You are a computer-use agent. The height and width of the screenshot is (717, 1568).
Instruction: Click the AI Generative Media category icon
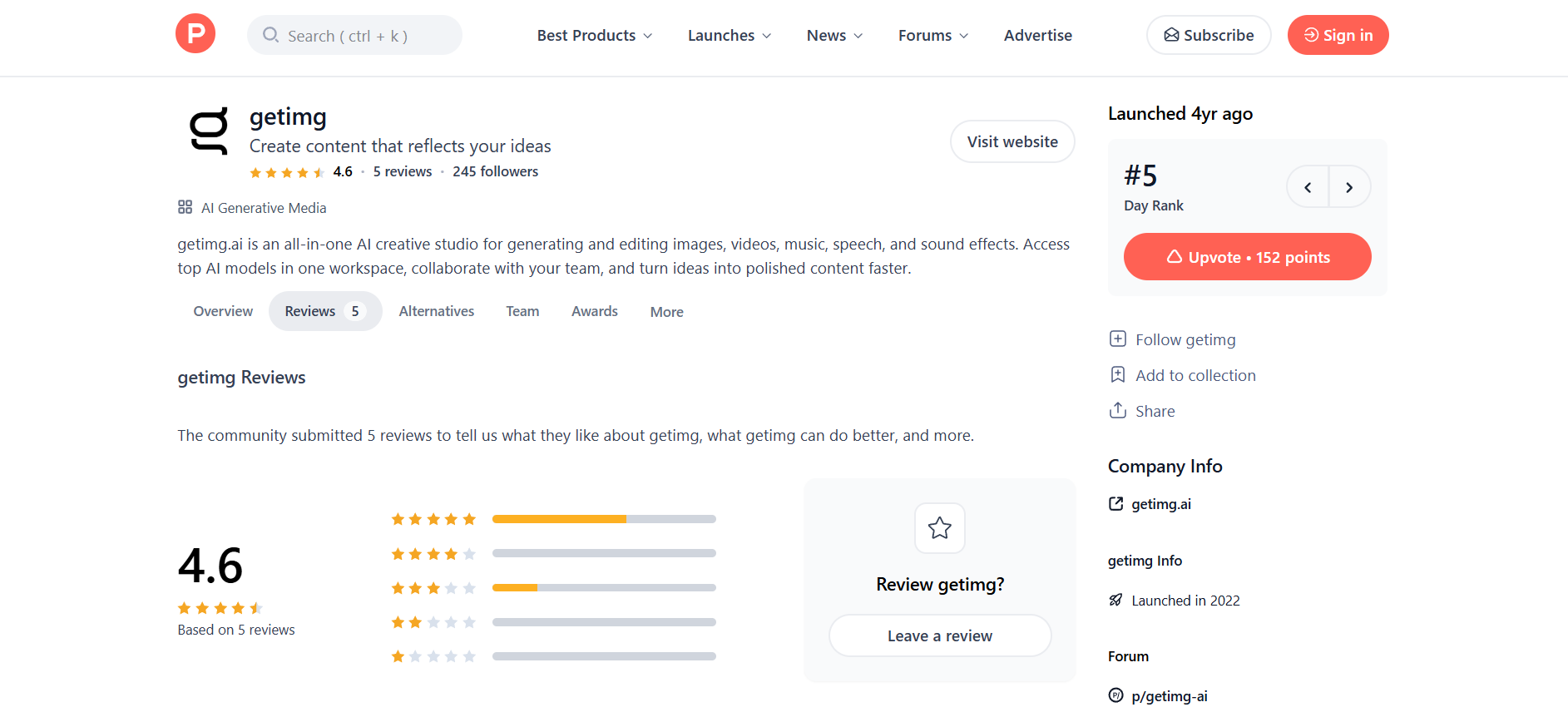pyautogui.click(x=185, y=207)
